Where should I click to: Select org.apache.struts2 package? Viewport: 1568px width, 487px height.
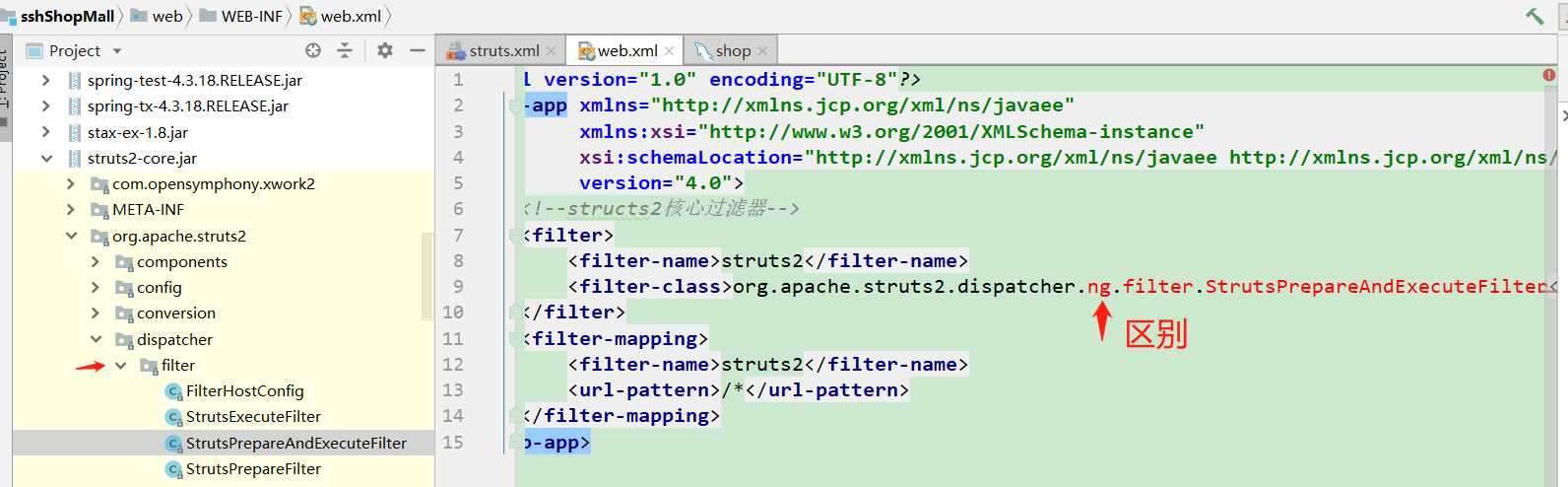178,236
